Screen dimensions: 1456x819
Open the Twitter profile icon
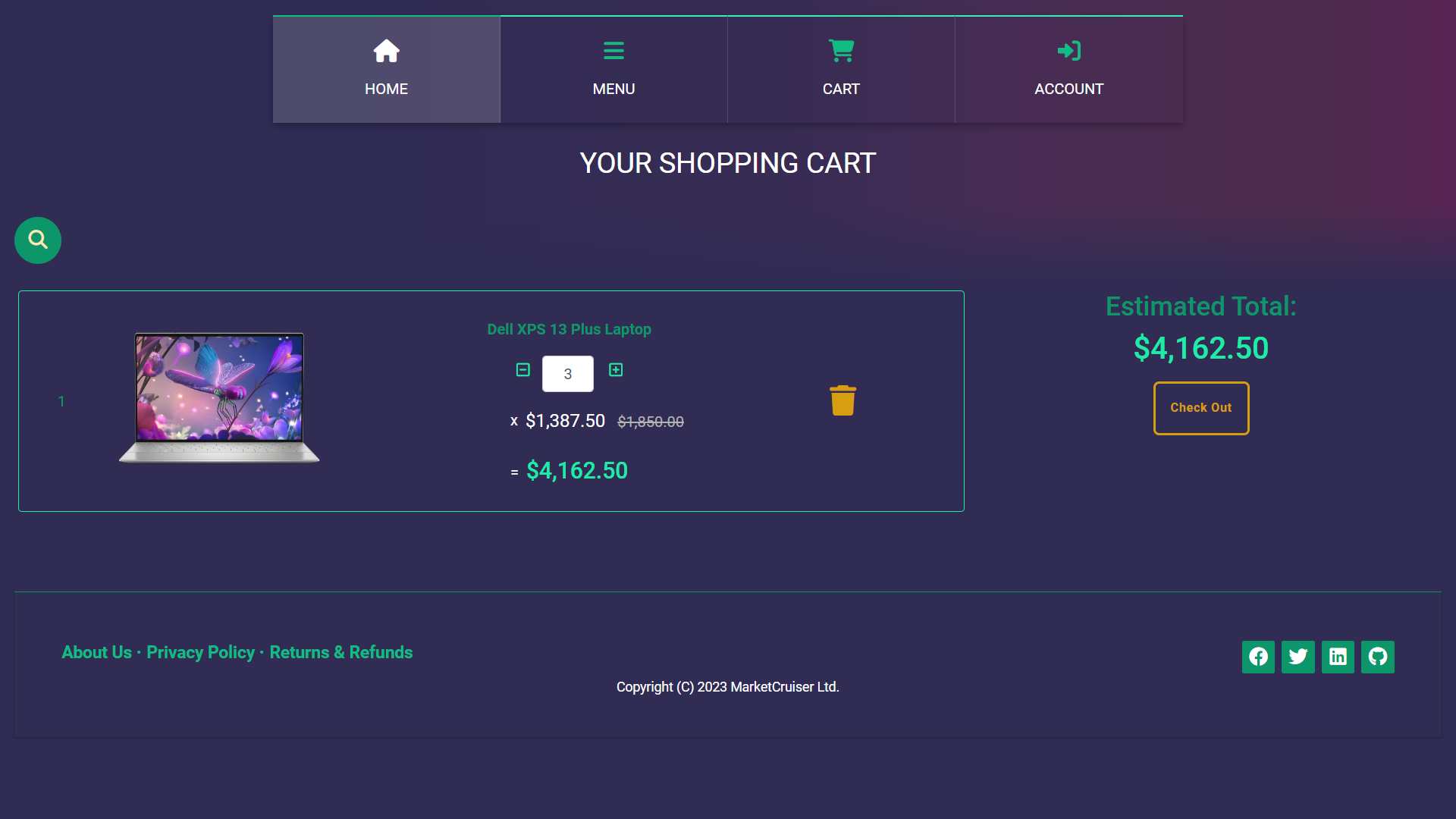tap(1298, 657)
